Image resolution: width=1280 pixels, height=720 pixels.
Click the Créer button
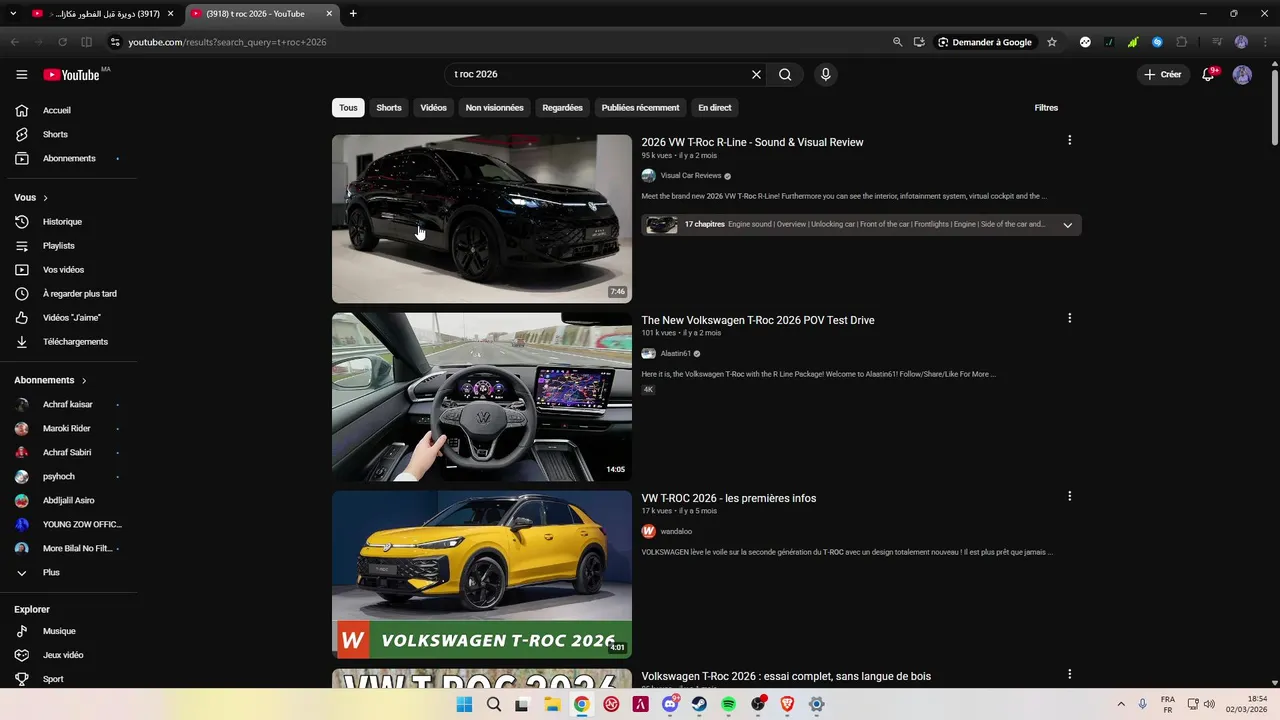pyautogui.click(x=1163, y=75)
